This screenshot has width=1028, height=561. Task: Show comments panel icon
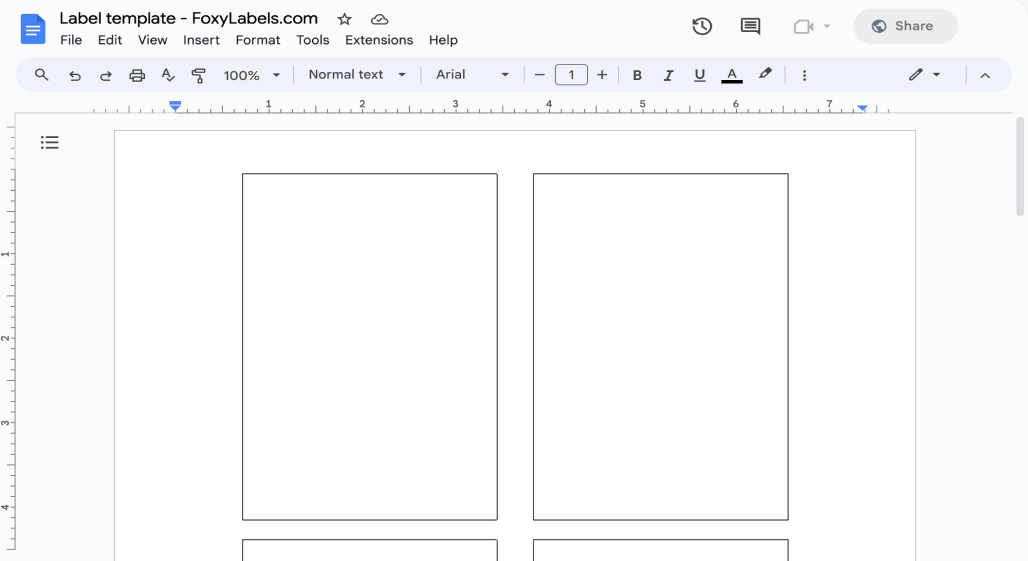point(750,26)
